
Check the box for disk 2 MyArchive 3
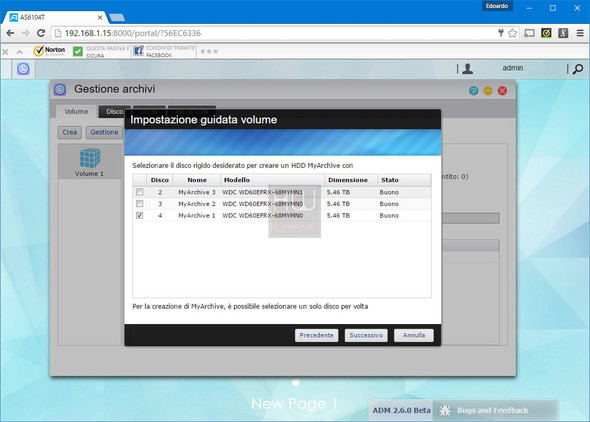coord(140,192)
